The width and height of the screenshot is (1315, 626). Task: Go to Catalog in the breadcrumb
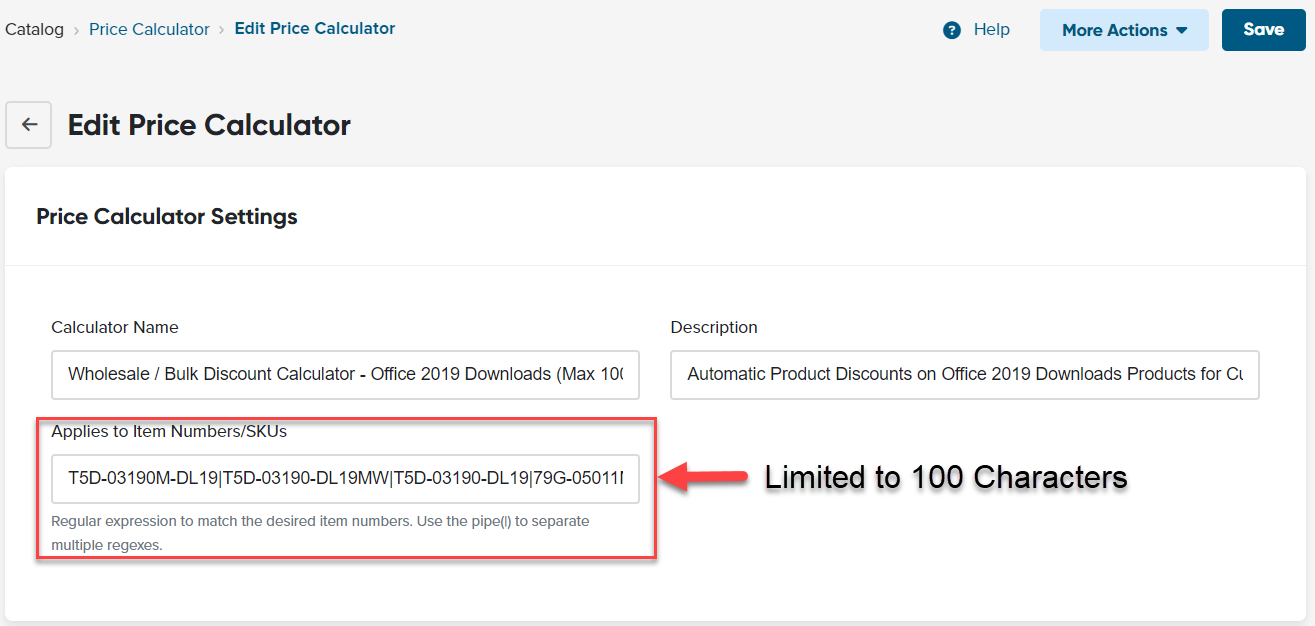click(34, 29)
